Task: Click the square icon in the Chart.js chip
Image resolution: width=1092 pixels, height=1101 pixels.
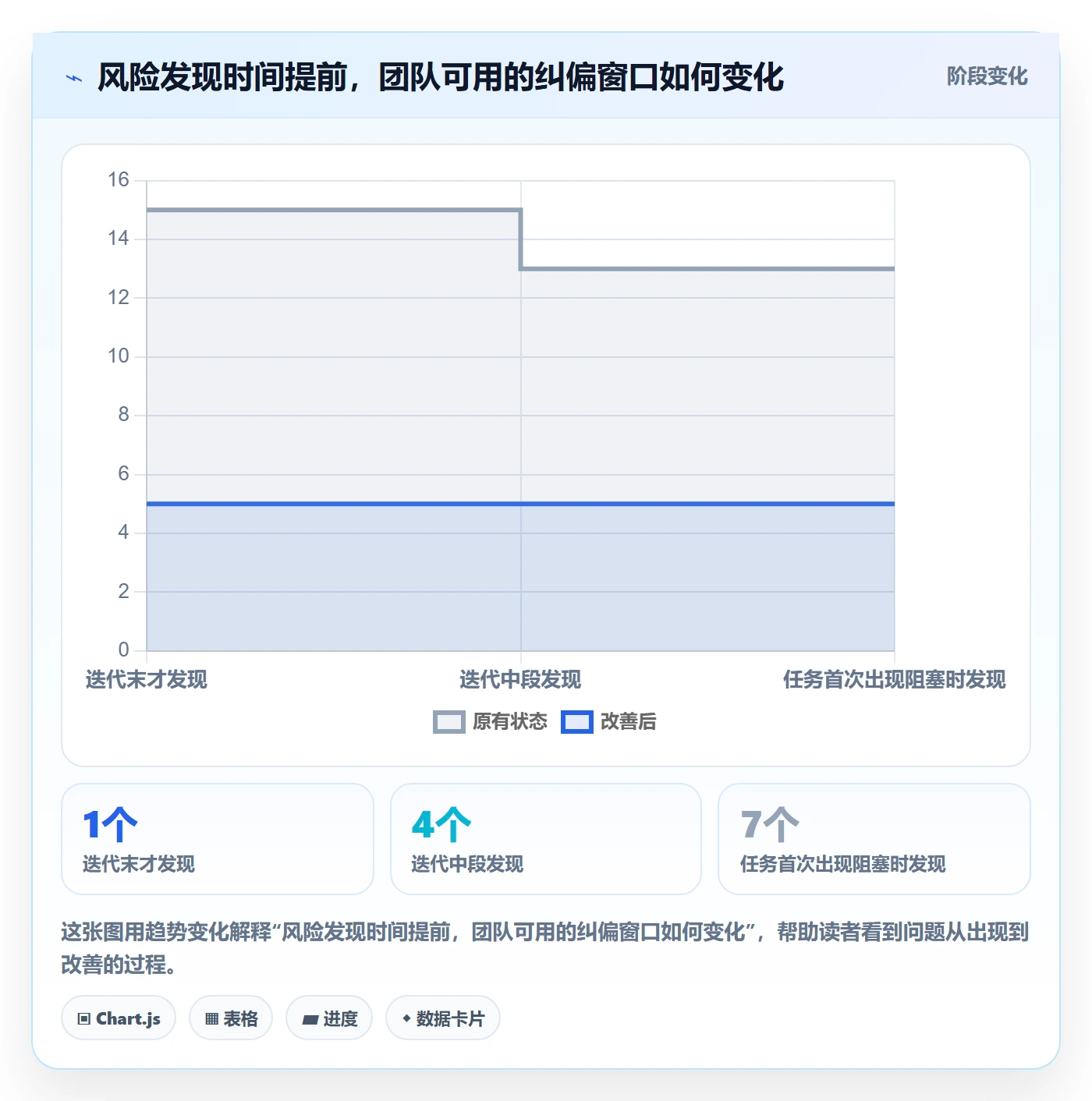Action: (x=84, y=1019)
